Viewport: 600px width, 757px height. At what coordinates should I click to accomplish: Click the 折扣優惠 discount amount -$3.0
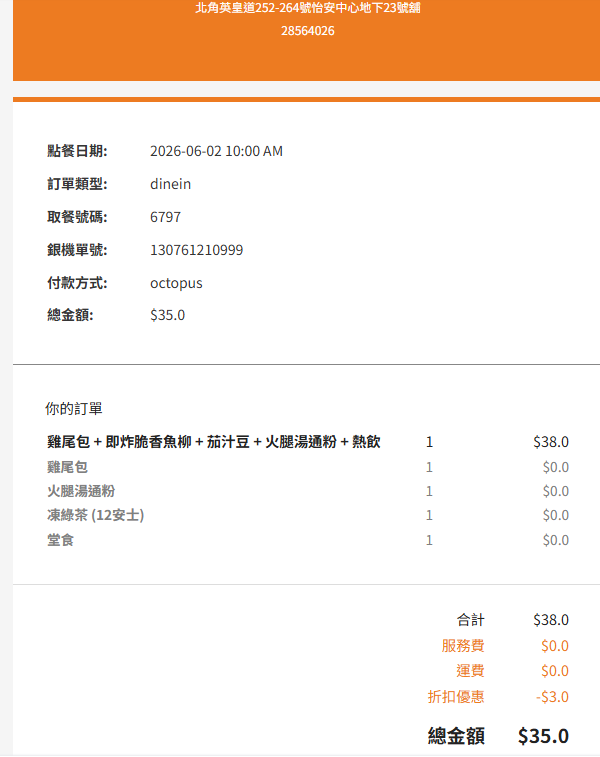pyautogui.click(x=552, y=697)
